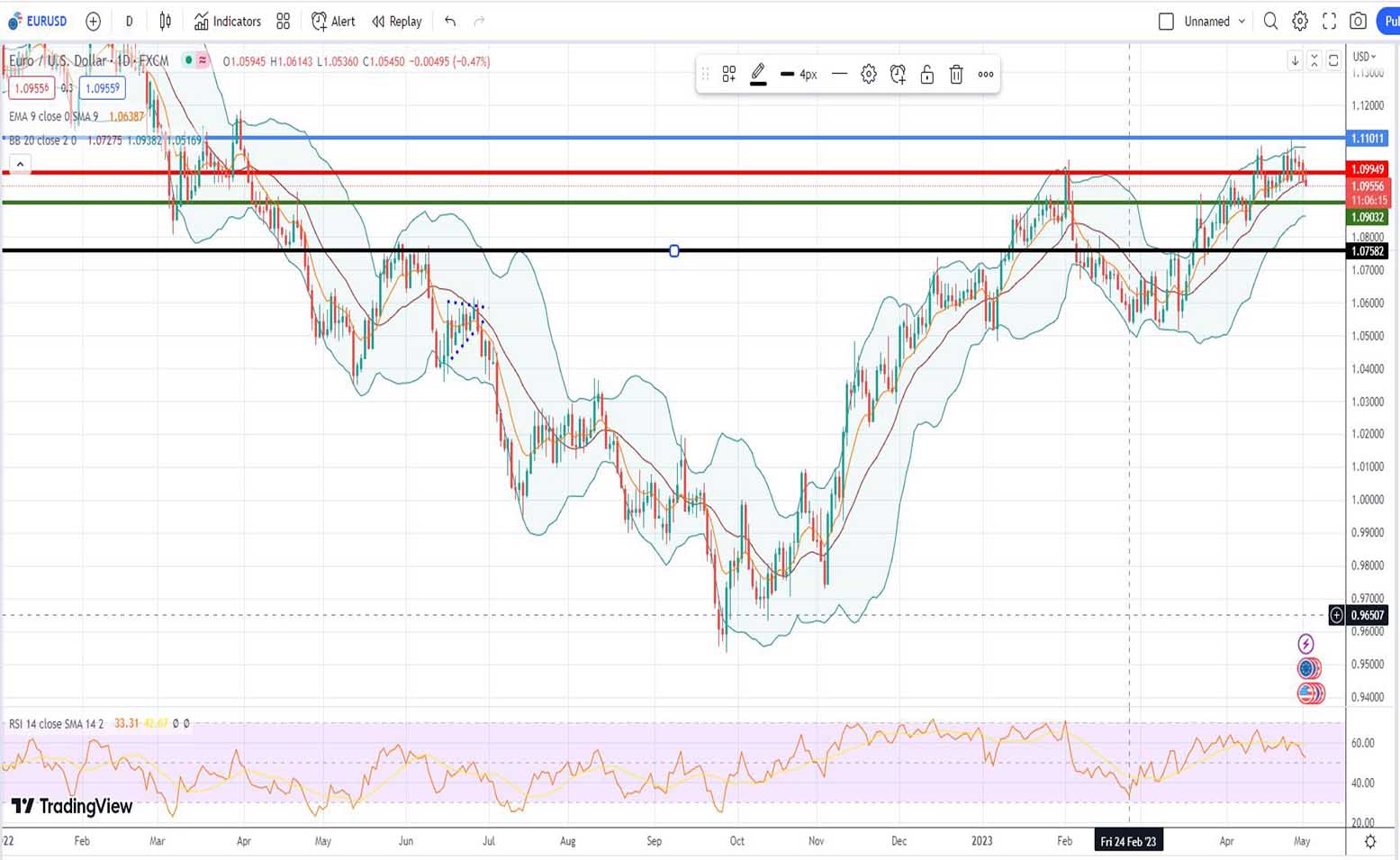Add alert on the selected horizontal line
Screen dimensions: 1400x860
(x=898, y=74)
